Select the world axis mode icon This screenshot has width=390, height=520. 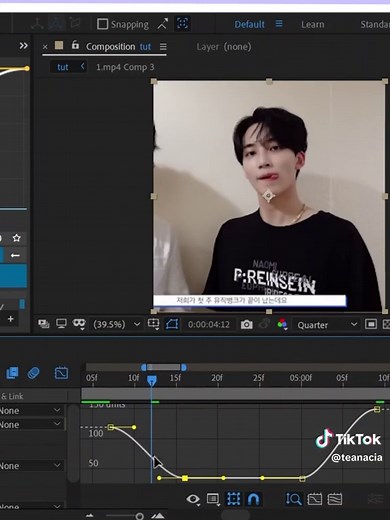[x=56, y=24]
